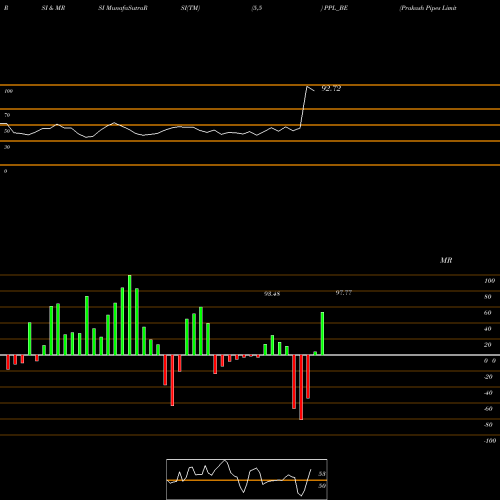This screenshot has width=500, height=500.
Task: Select the 'SI(TM)' header text
Action: (190, 8)
